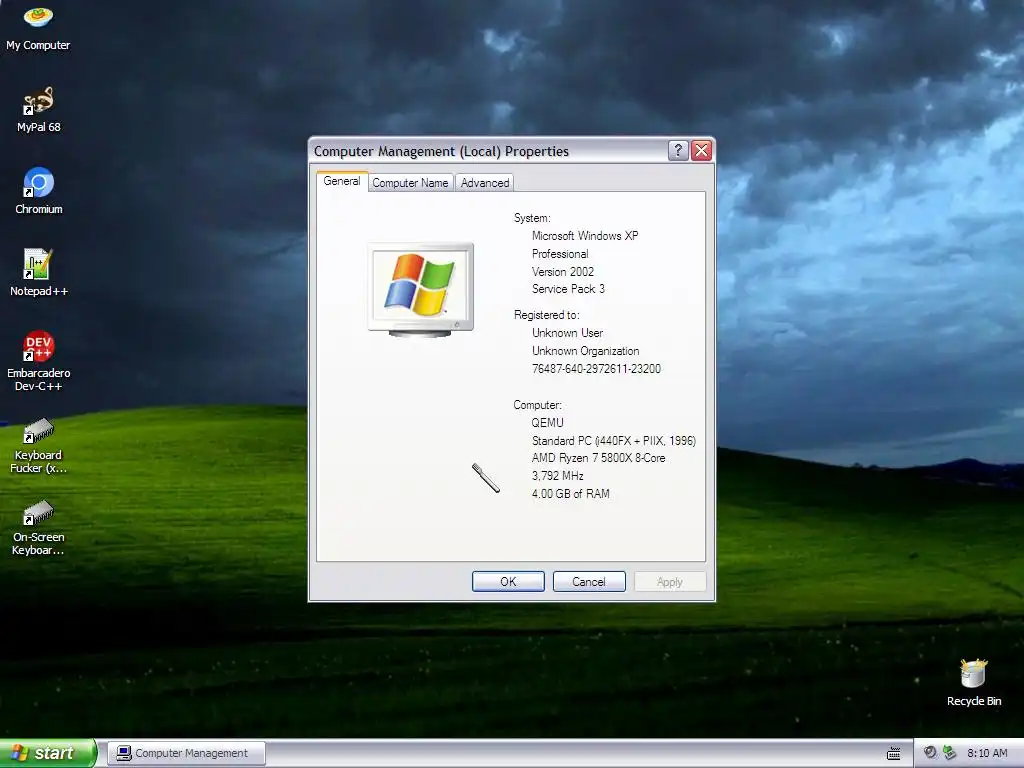
Task: Click the 8:10 AM clock
Action: [987, 754]
